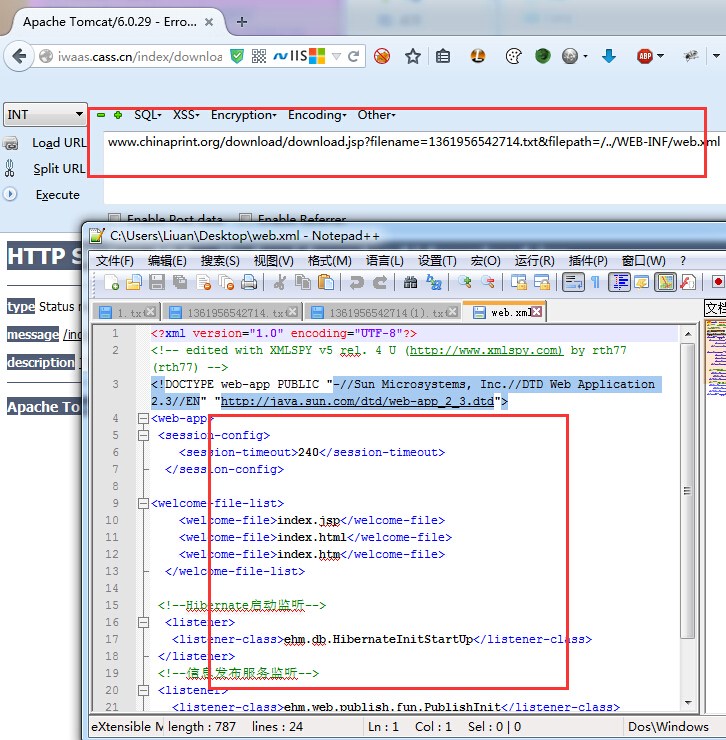Screen dimensions: 726x740
Task: Collapse the web-app fold marker on line 4
Action: click(144, 418)
